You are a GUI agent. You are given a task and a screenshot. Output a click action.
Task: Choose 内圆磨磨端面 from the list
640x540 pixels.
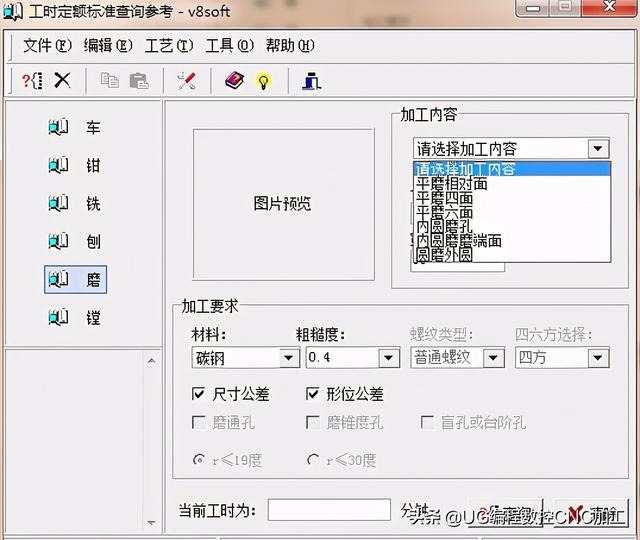[512, 241]
